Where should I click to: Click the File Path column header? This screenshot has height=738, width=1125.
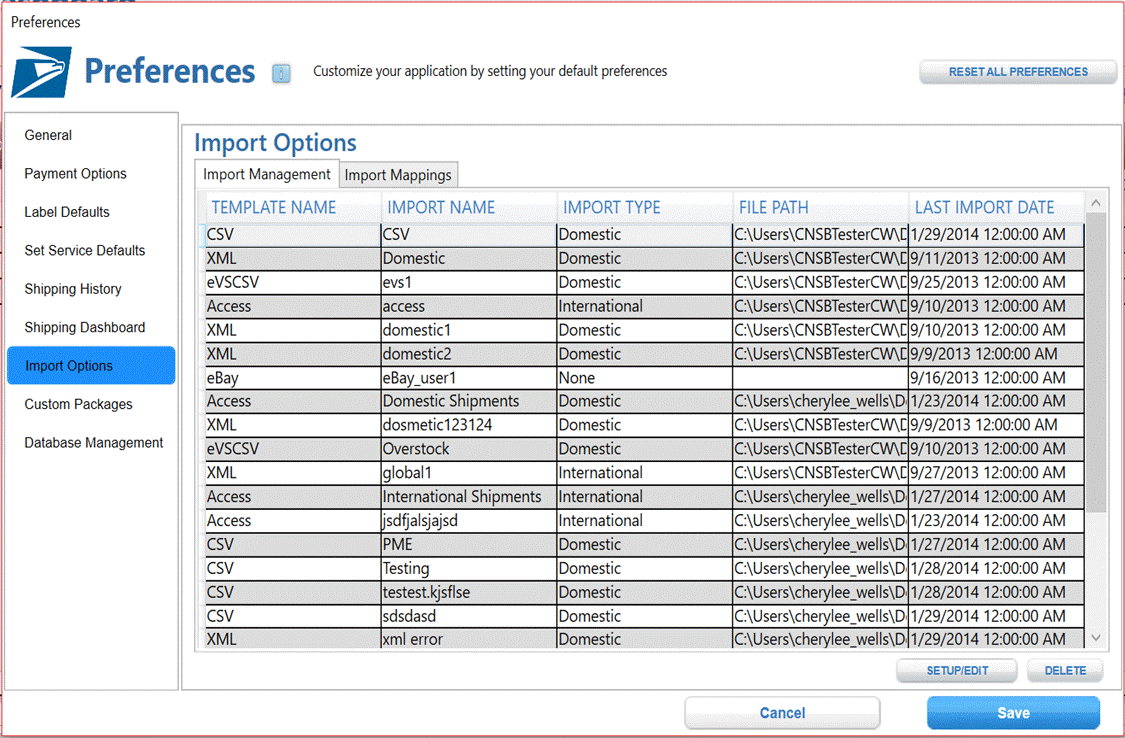pos(821,207)
